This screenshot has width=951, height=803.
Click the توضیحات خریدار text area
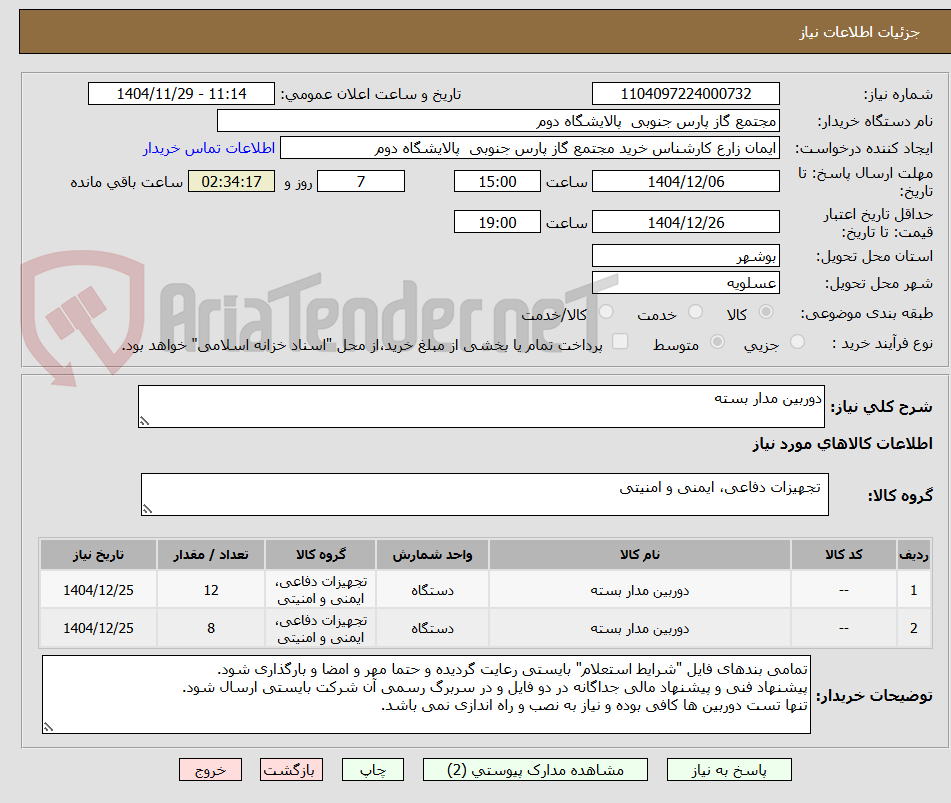click(426, 694)
